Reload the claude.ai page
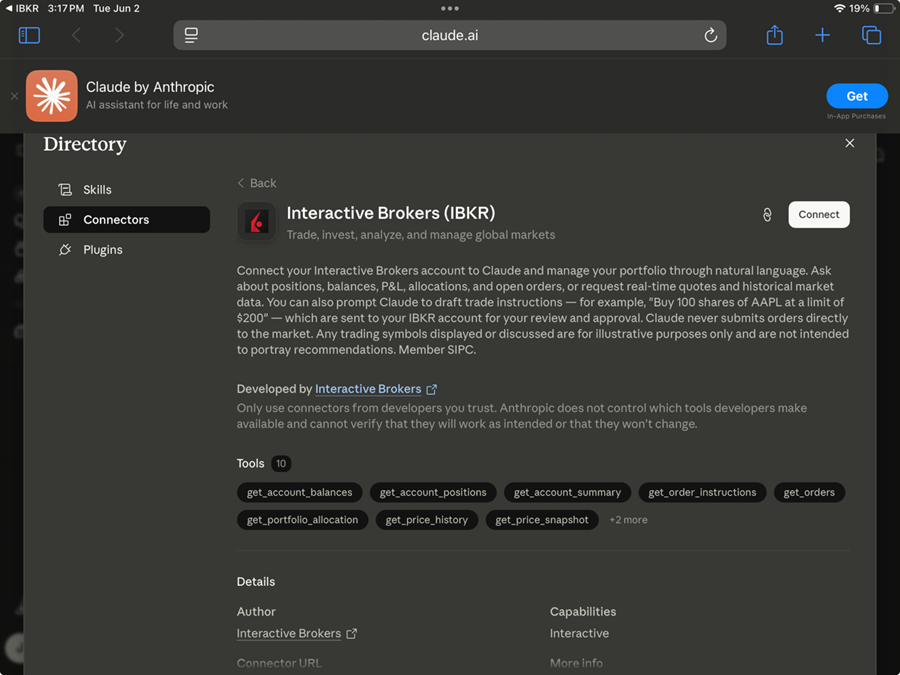The image size is (900, 675). click(711, 35)
